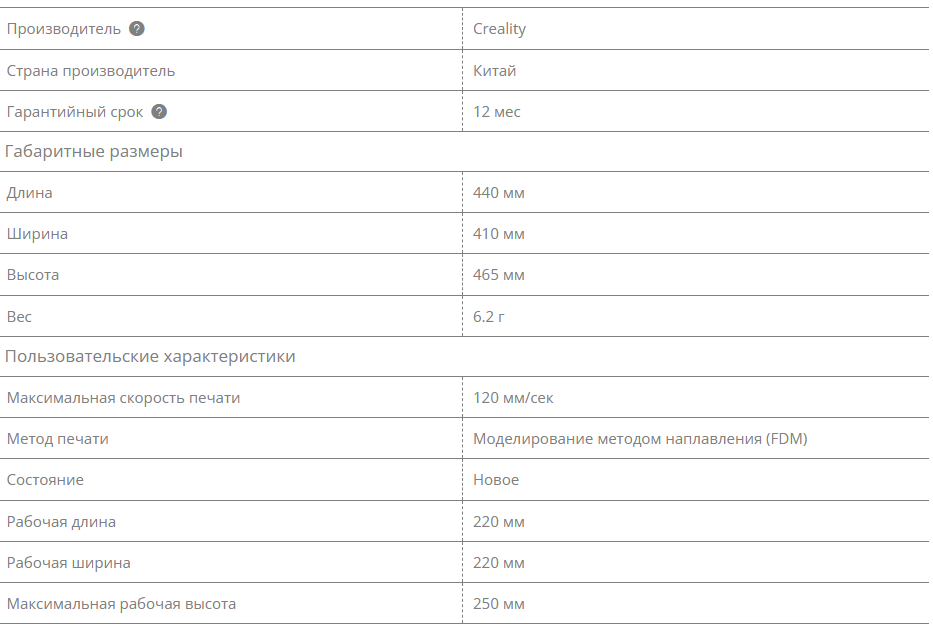Click the Новое condition value
Viewport: 933px width, 630px height.
pos(496,480)
